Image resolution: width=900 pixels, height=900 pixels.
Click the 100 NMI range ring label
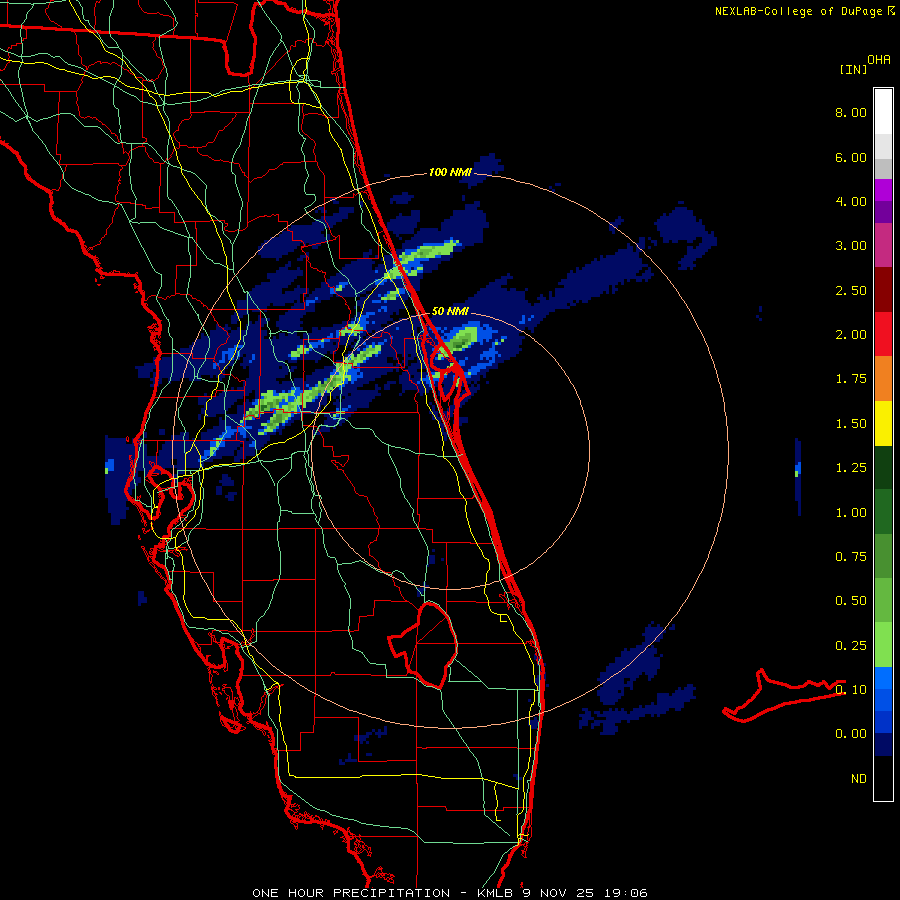pos(450,172)
